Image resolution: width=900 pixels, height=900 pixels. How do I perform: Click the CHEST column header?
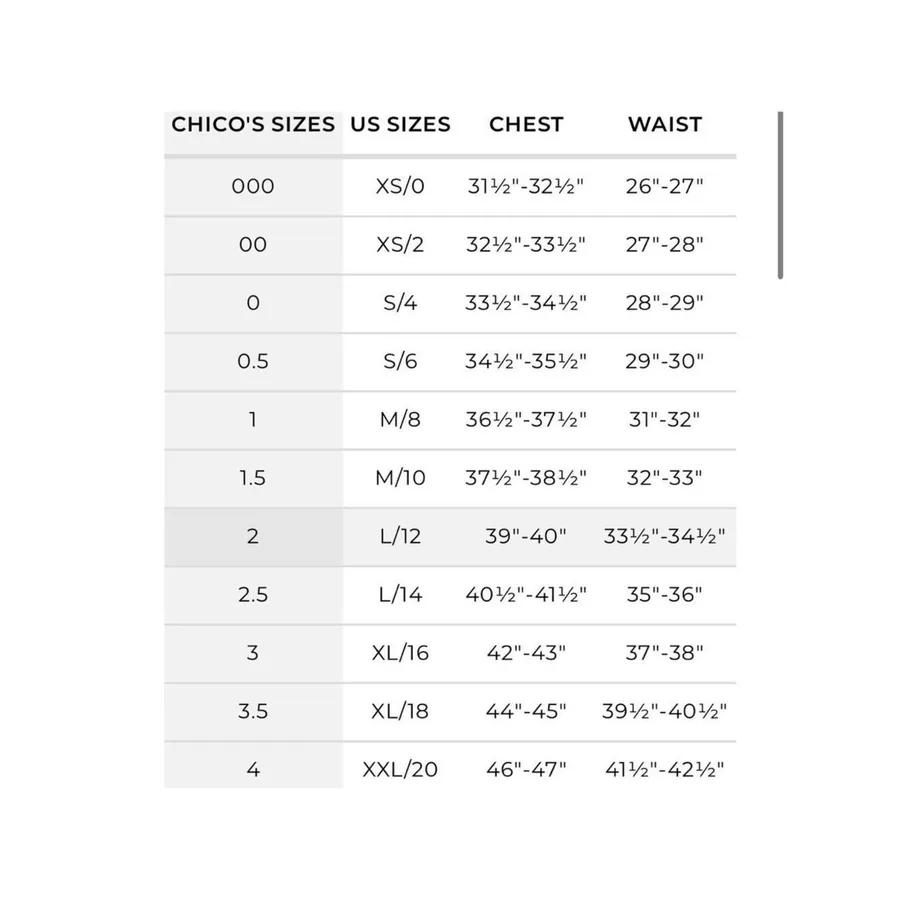click(526, 125)
